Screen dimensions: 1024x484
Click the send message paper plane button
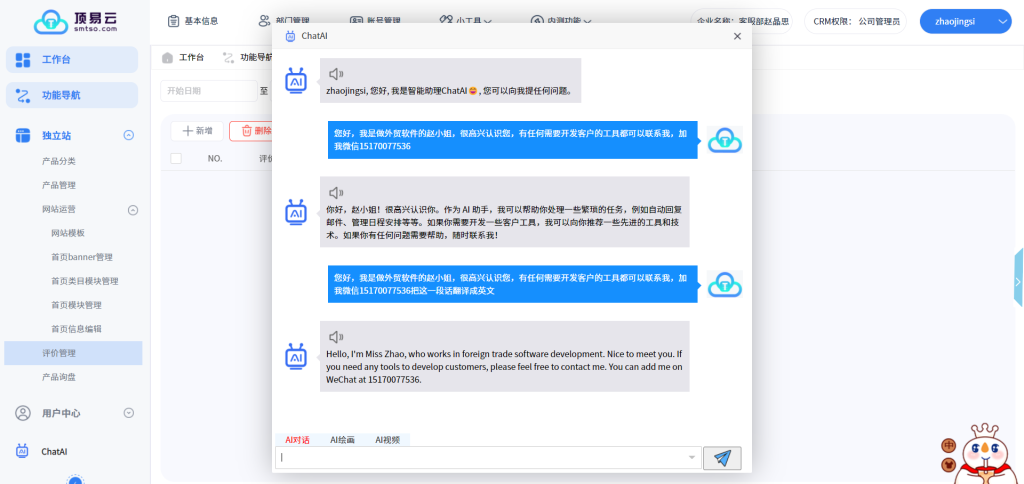click(722, 458)
